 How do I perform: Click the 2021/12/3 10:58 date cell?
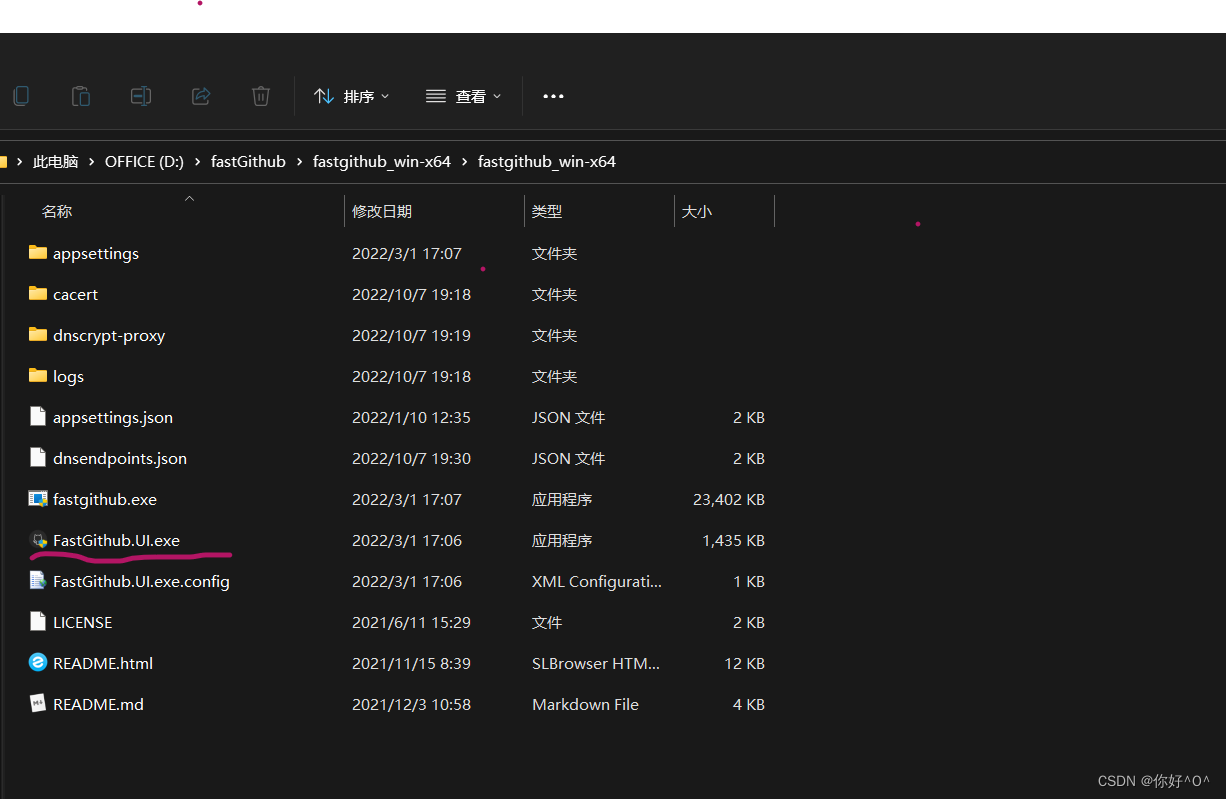411,704
